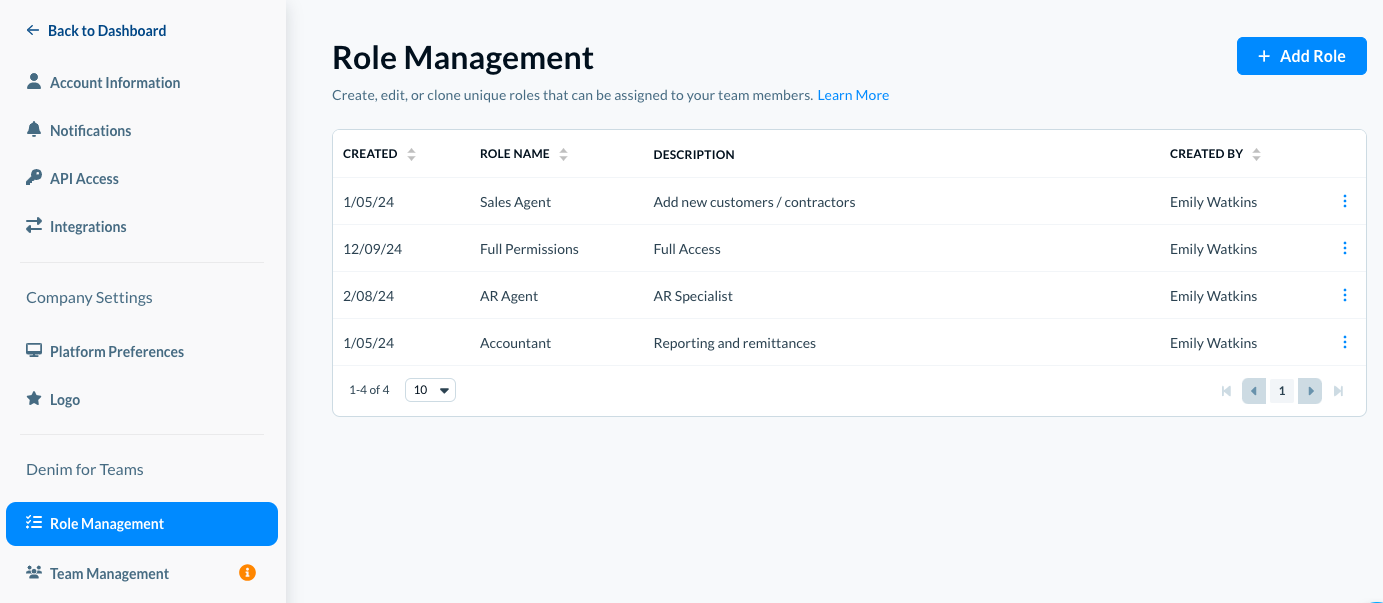Select page number 1 in pagination
The image size is (1383, 603).
(1282, 391)
